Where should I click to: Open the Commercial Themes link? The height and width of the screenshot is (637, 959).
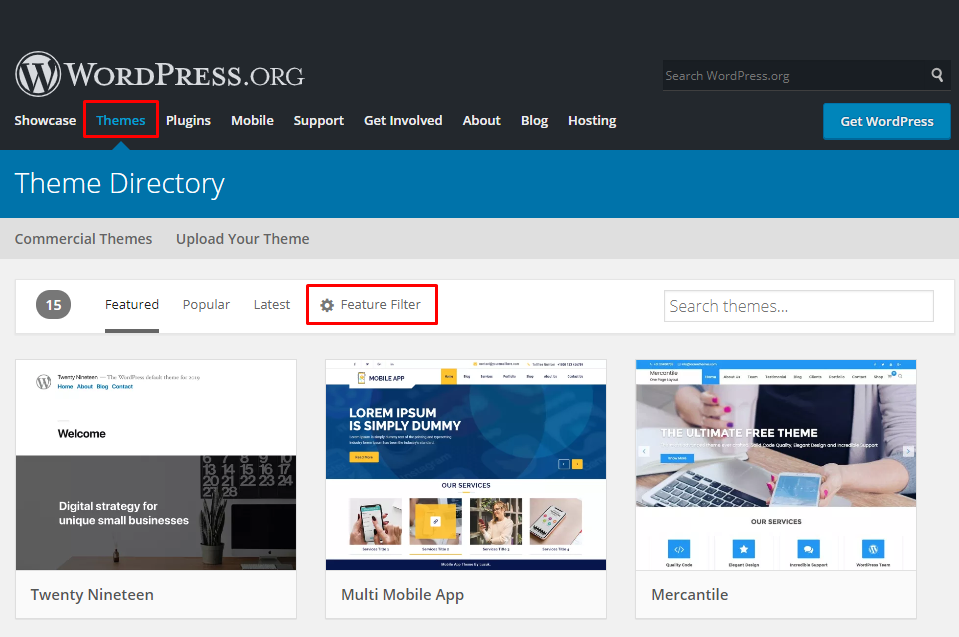tap(83, 238)
